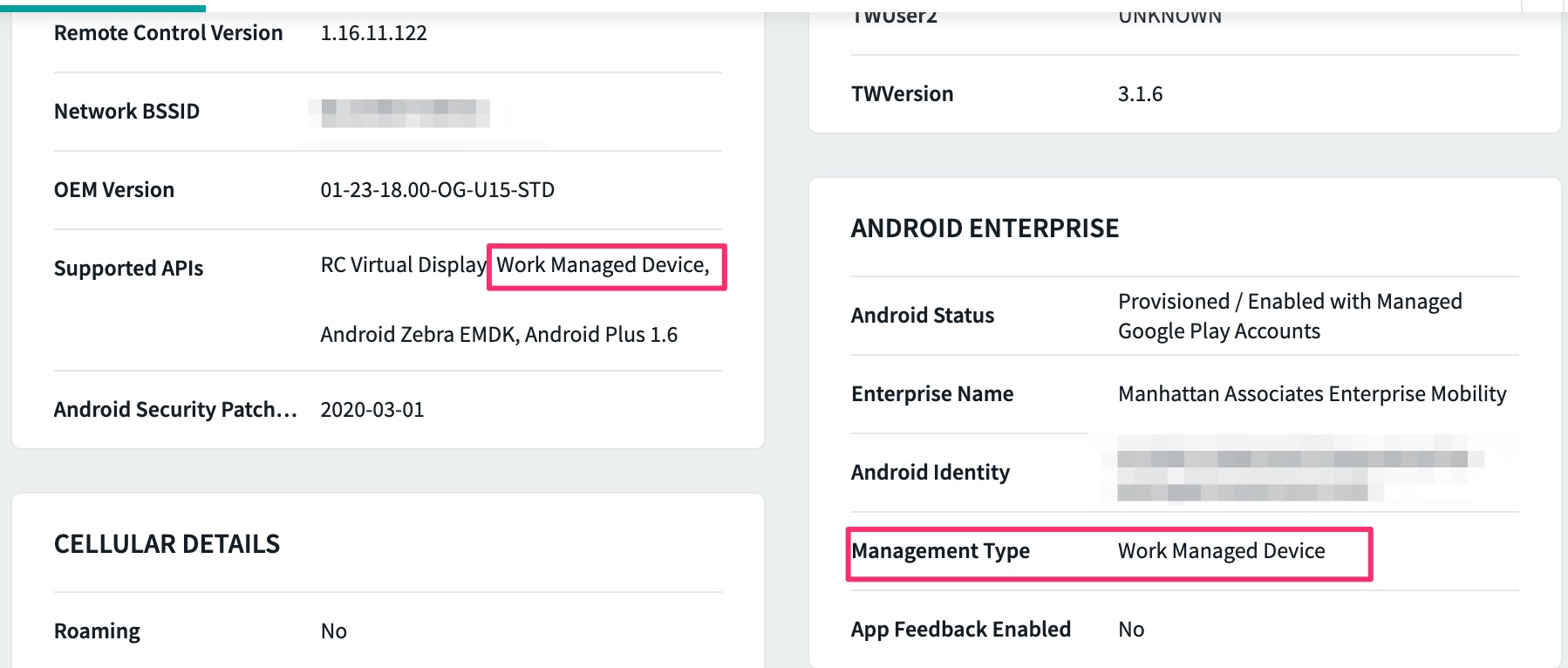The height and width of the screenshot is (668, 1568).
Task: Select RC Virtual Display text
Action: (x=403, y=265)
